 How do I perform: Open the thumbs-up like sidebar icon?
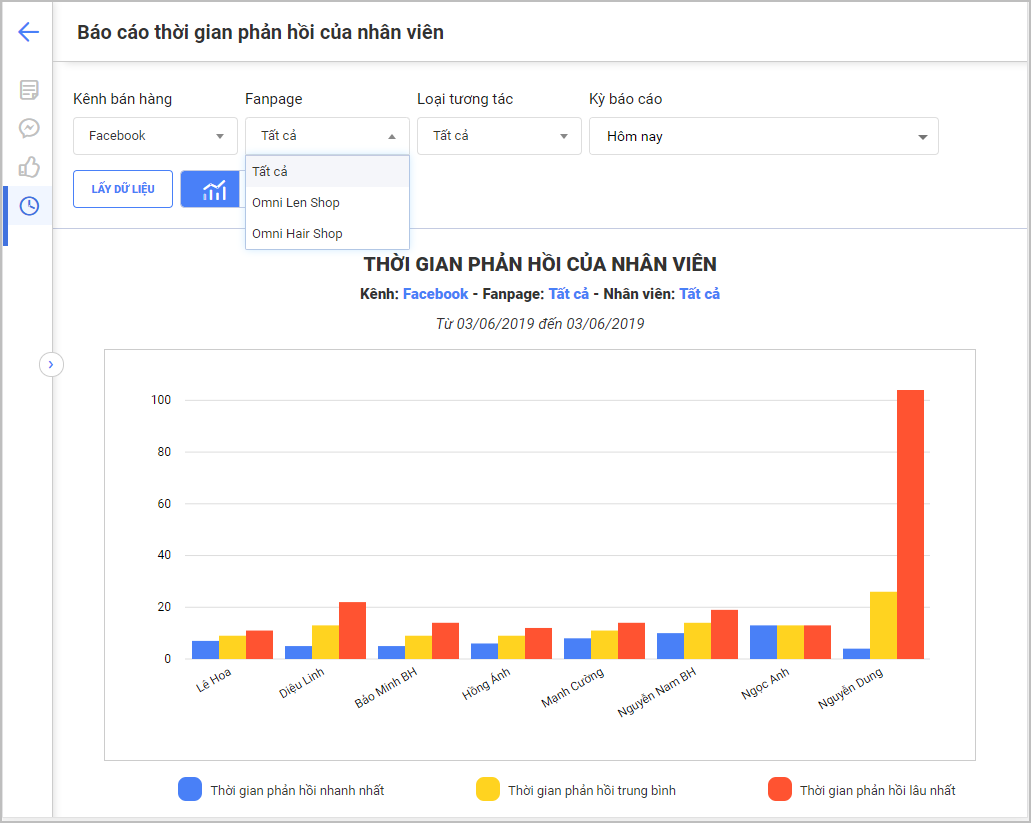[29, 167]
